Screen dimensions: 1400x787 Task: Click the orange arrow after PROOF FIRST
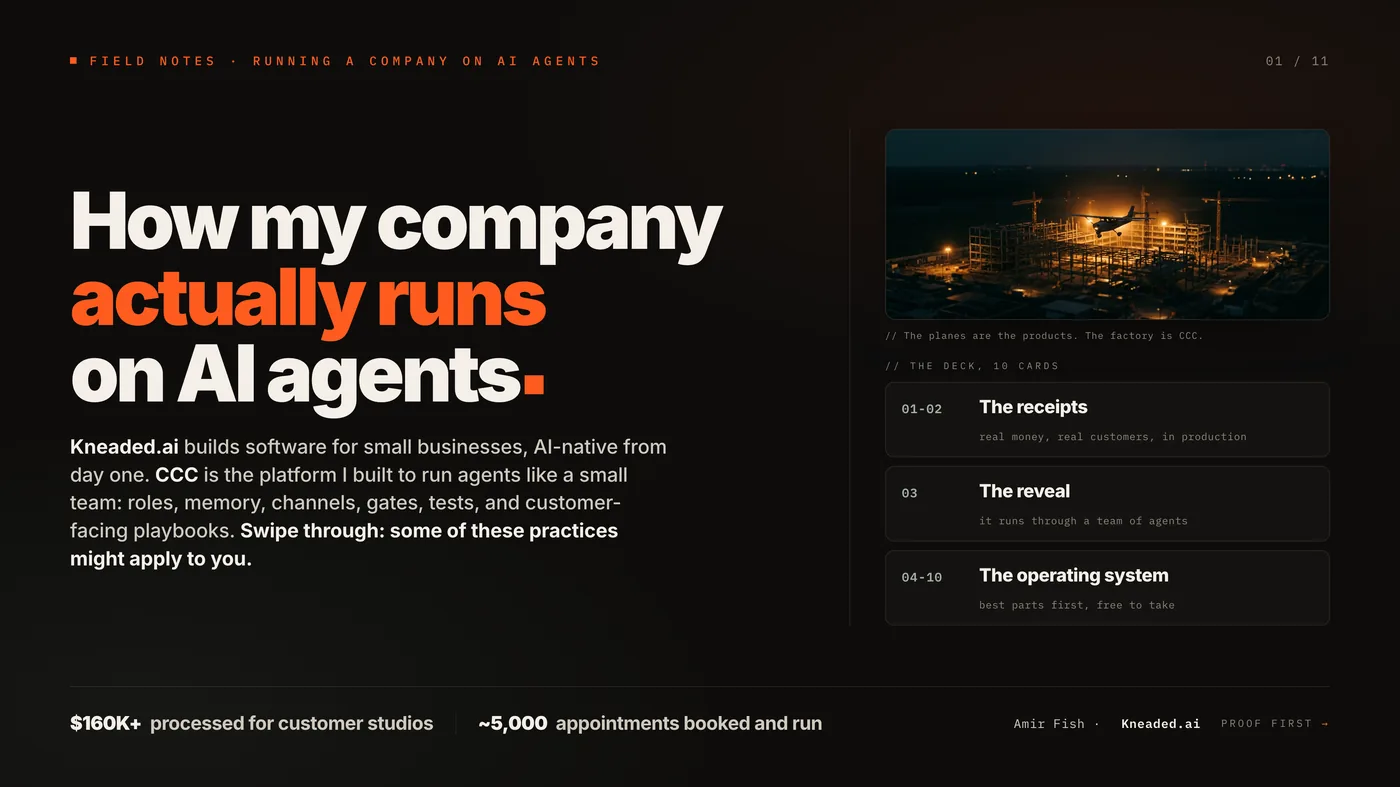[x=1325, y=723]
